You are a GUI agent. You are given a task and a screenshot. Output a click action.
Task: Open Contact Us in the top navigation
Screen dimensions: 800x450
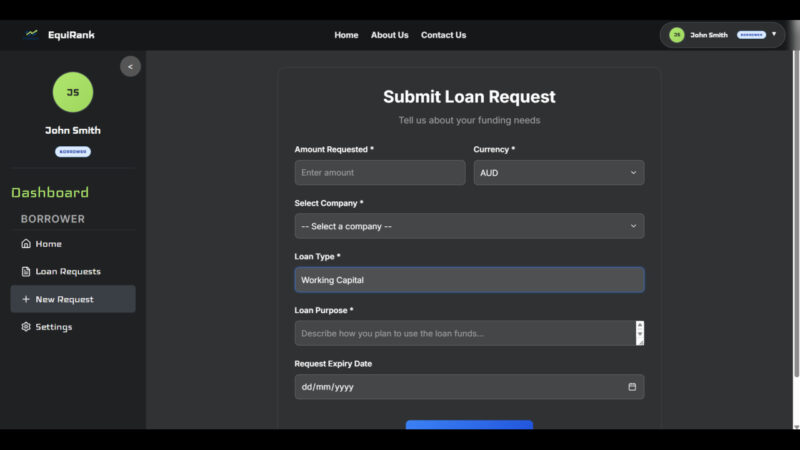[x=443, y=35]
